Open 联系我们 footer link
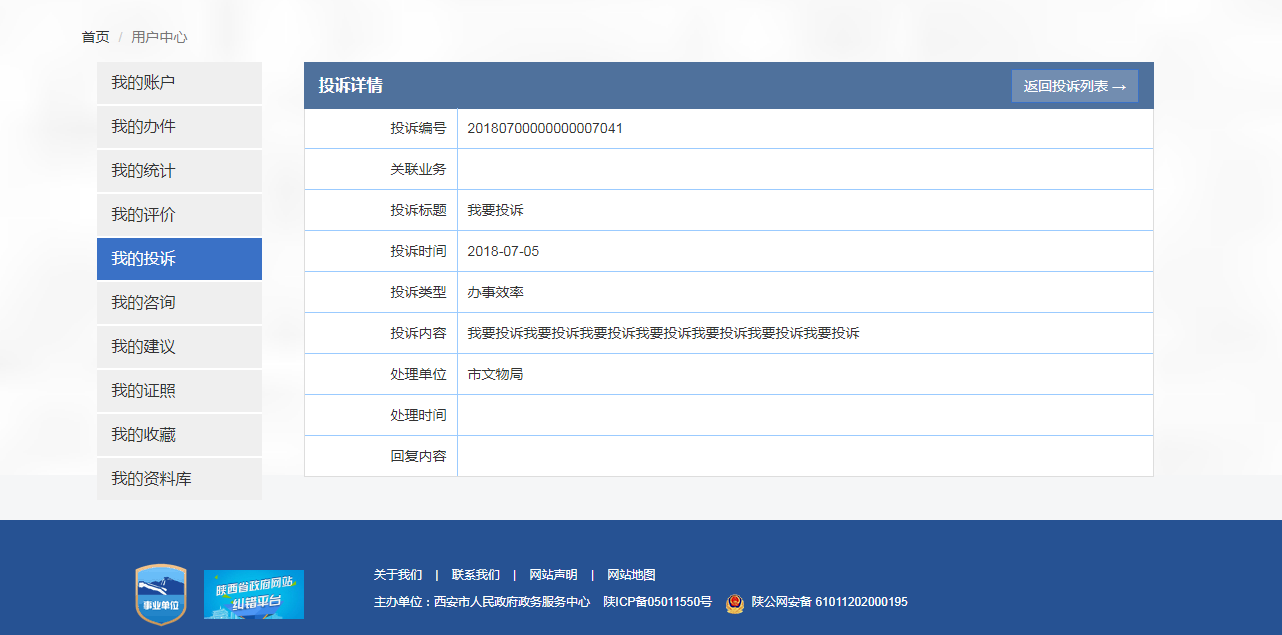The image size is (1282, 635). [476, 575]
